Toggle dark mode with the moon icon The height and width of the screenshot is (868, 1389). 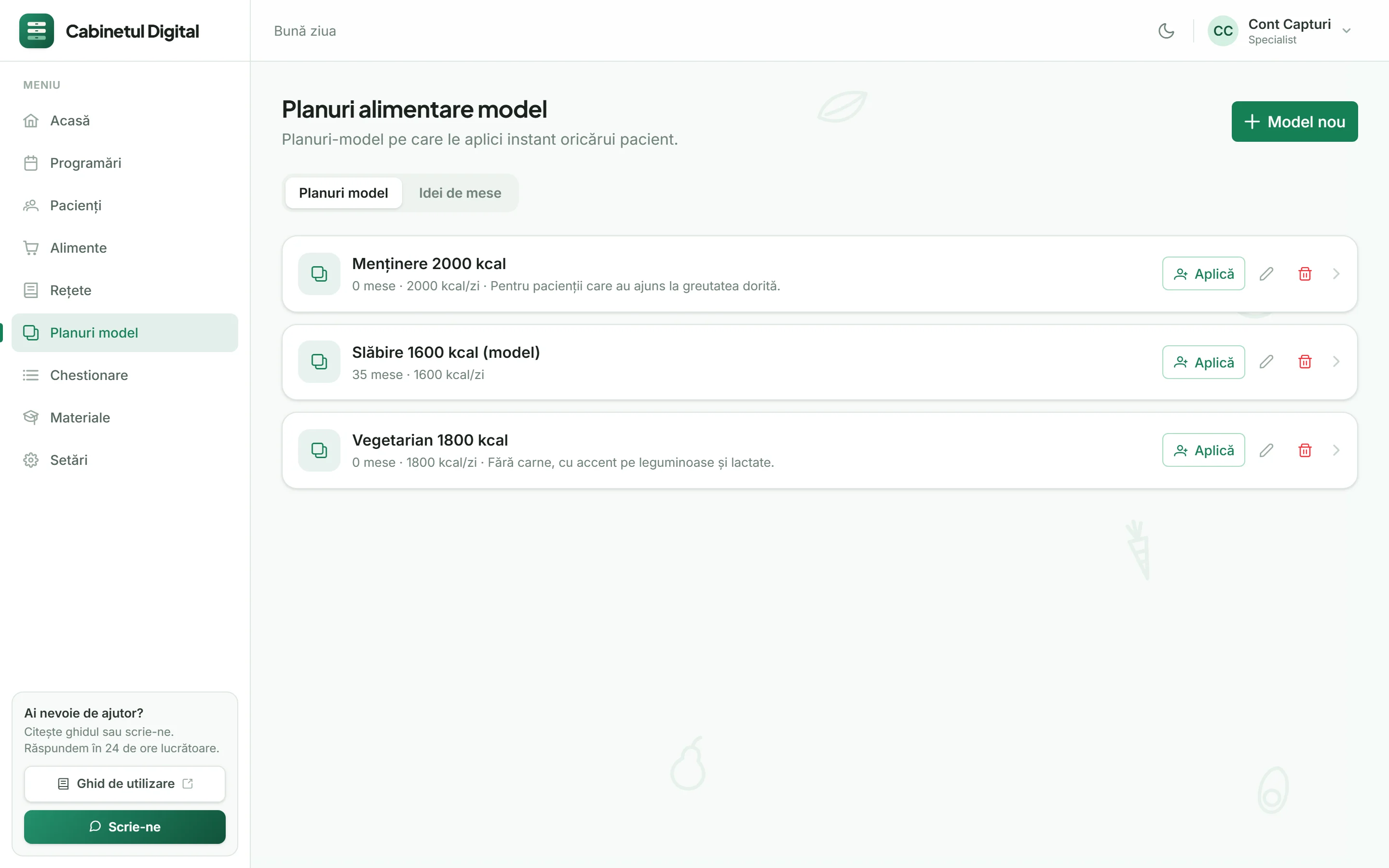click(1166, 31)
